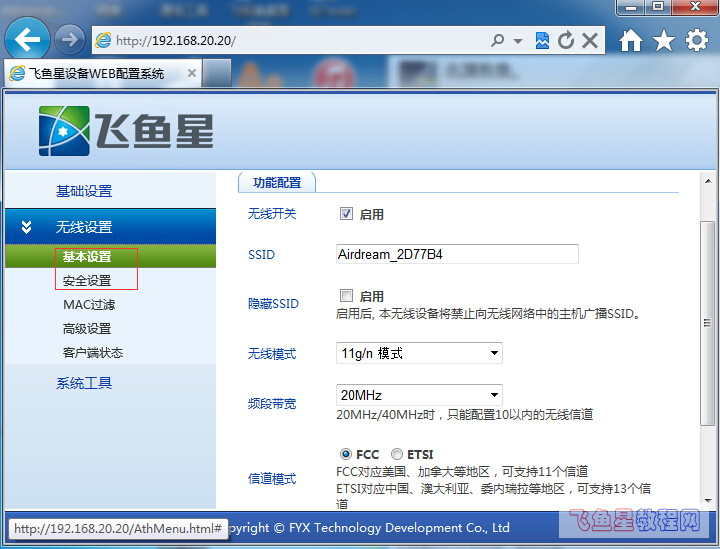Select the FCC radio button

[346, 454]
